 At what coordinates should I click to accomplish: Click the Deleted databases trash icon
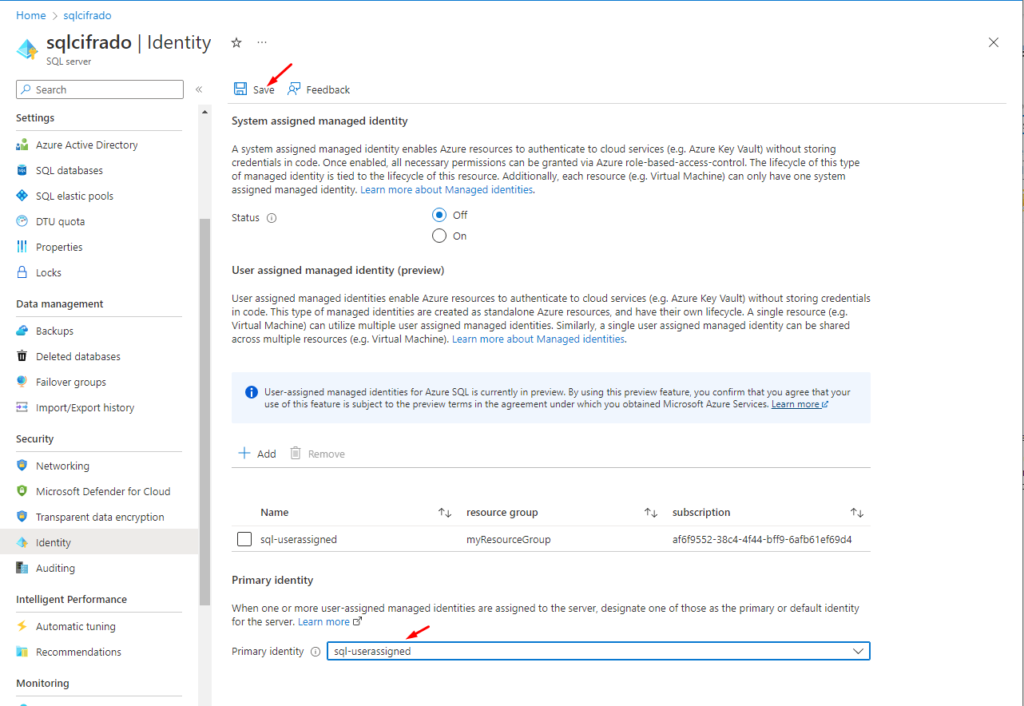pos(22,356)
